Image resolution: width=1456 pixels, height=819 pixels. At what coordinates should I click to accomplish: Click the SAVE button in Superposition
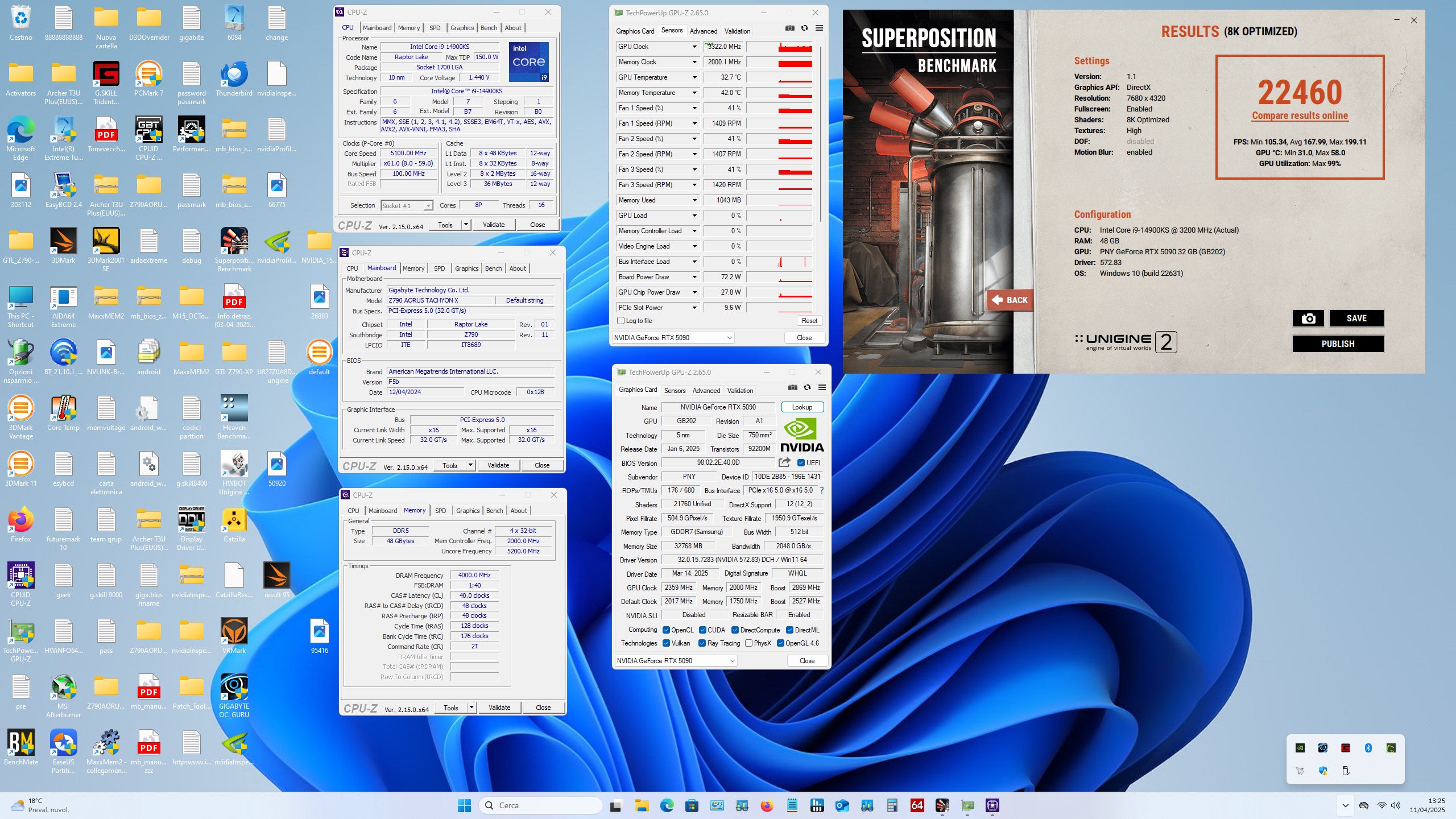tap(1356, 318)
